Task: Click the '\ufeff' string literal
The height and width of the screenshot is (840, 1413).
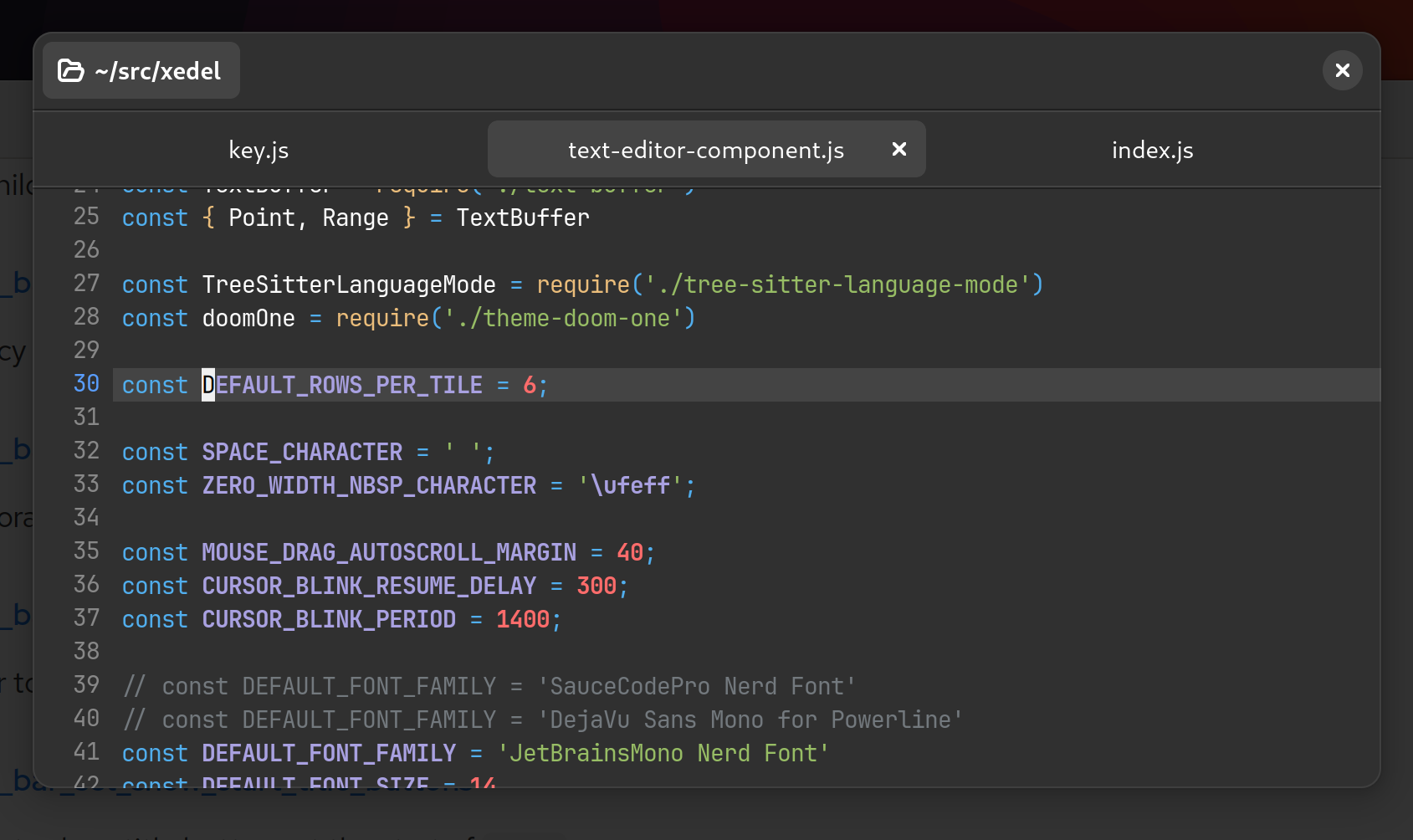Action: click(630, 485)
